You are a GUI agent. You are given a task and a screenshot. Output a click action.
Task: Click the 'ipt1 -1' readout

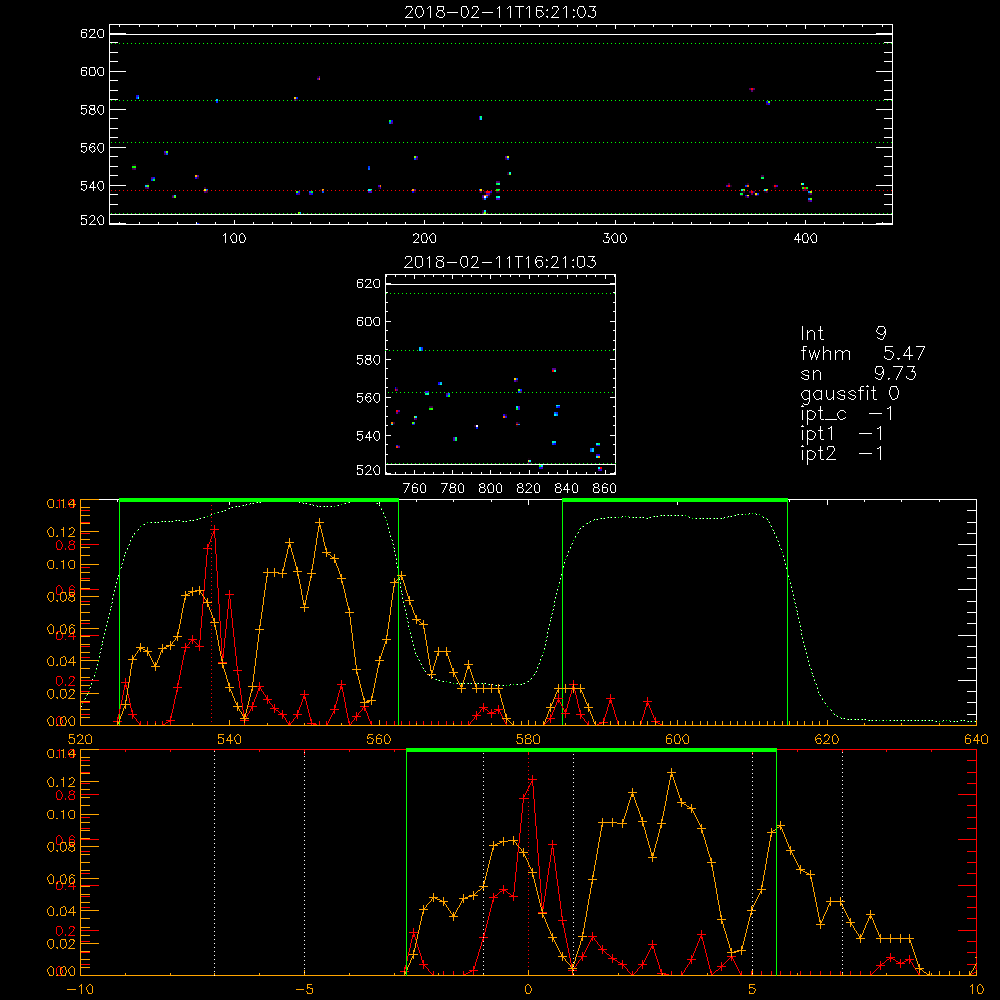[x=842, y=434]
